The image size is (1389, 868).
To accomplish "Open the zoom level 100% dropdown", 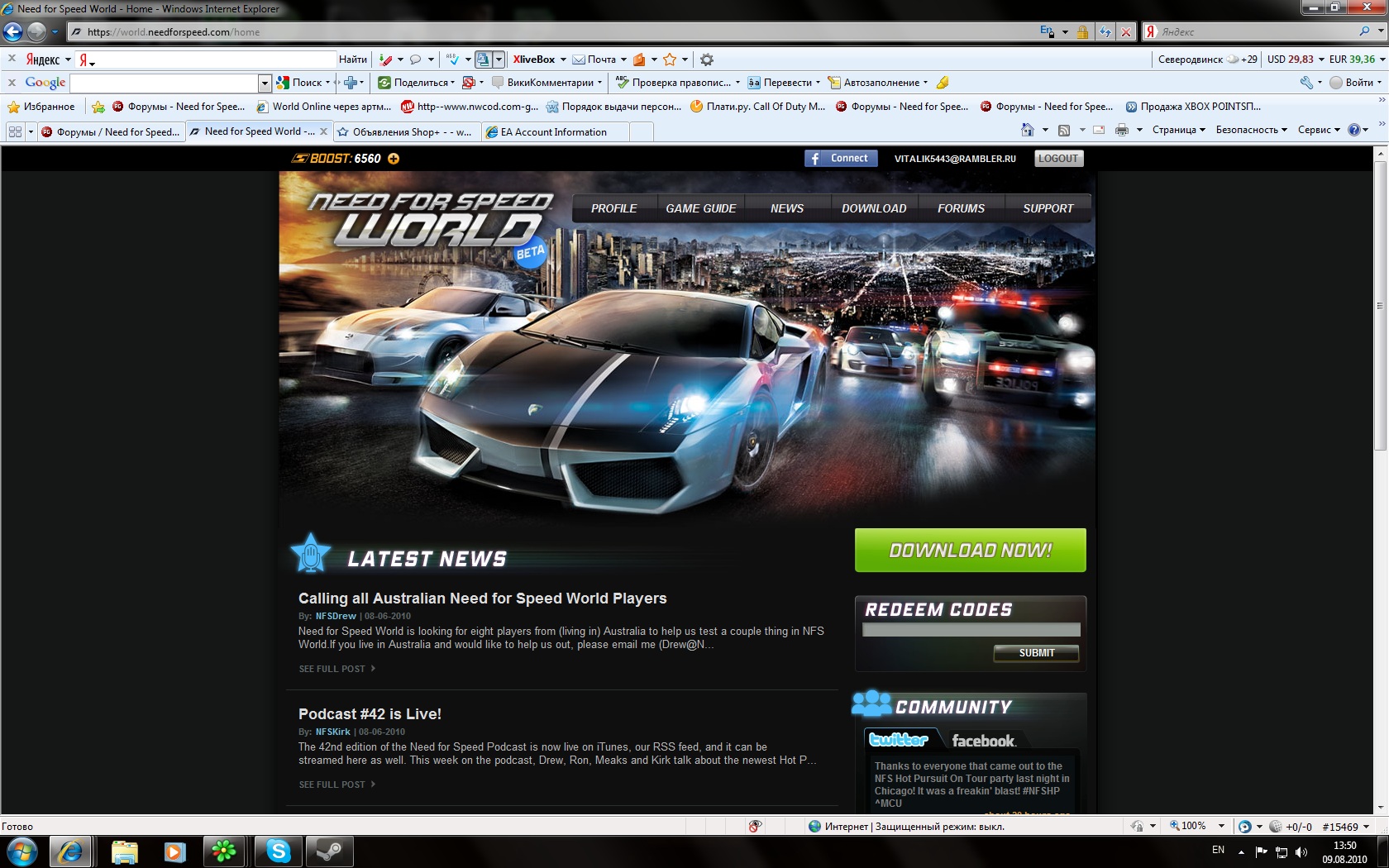I will pos(1221,826).
